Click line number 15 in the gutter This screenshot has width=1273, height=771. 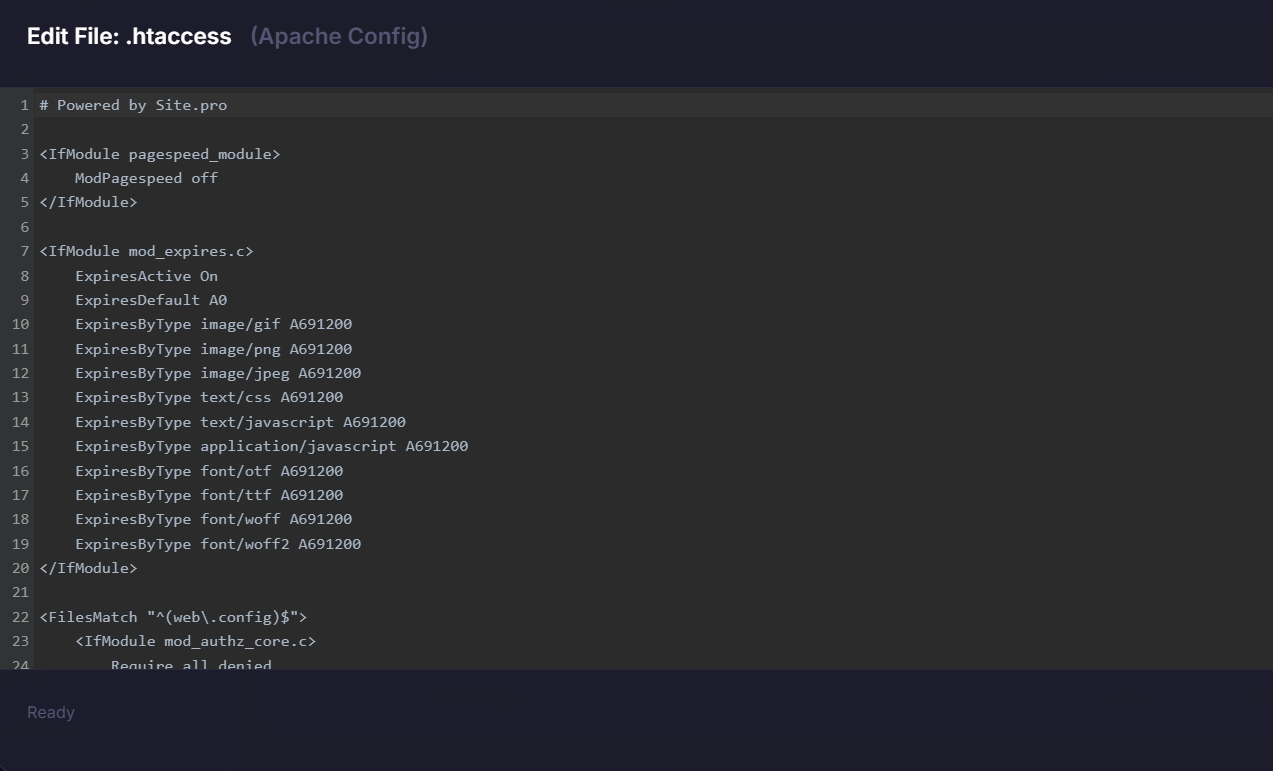coord(20,446)
